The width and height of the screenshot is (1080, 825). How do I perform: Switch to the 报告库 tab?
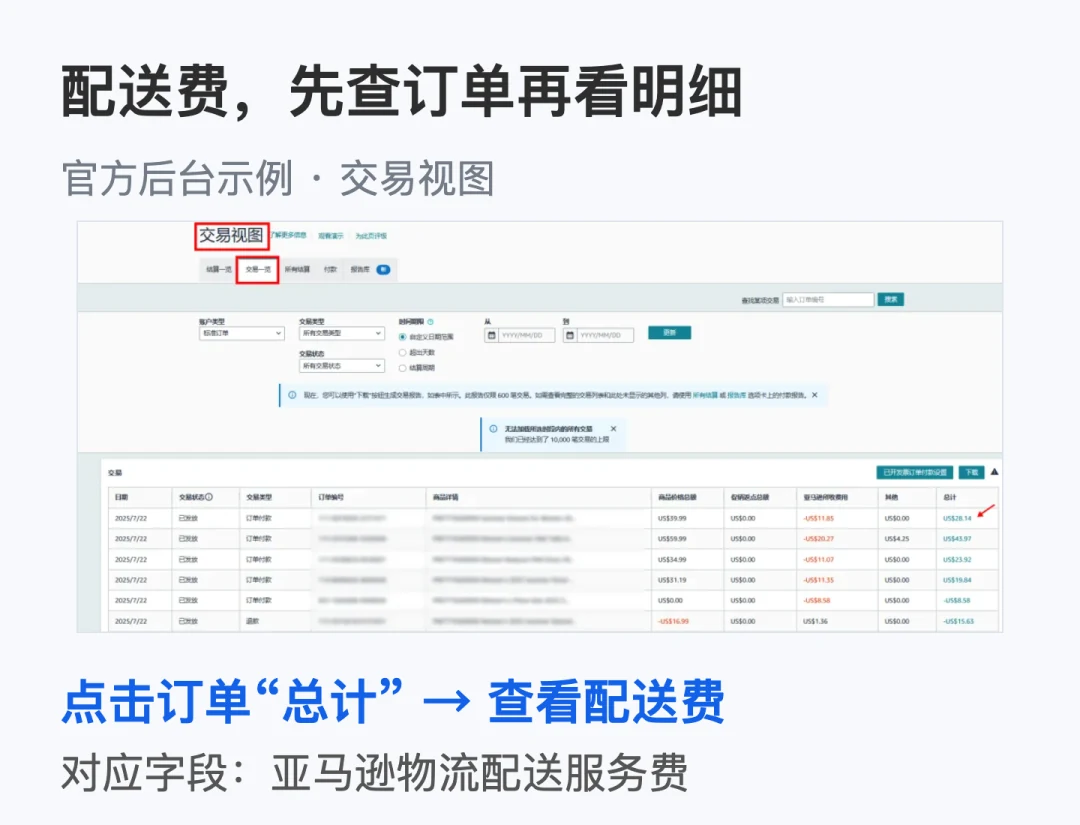[x=360, y=269]
